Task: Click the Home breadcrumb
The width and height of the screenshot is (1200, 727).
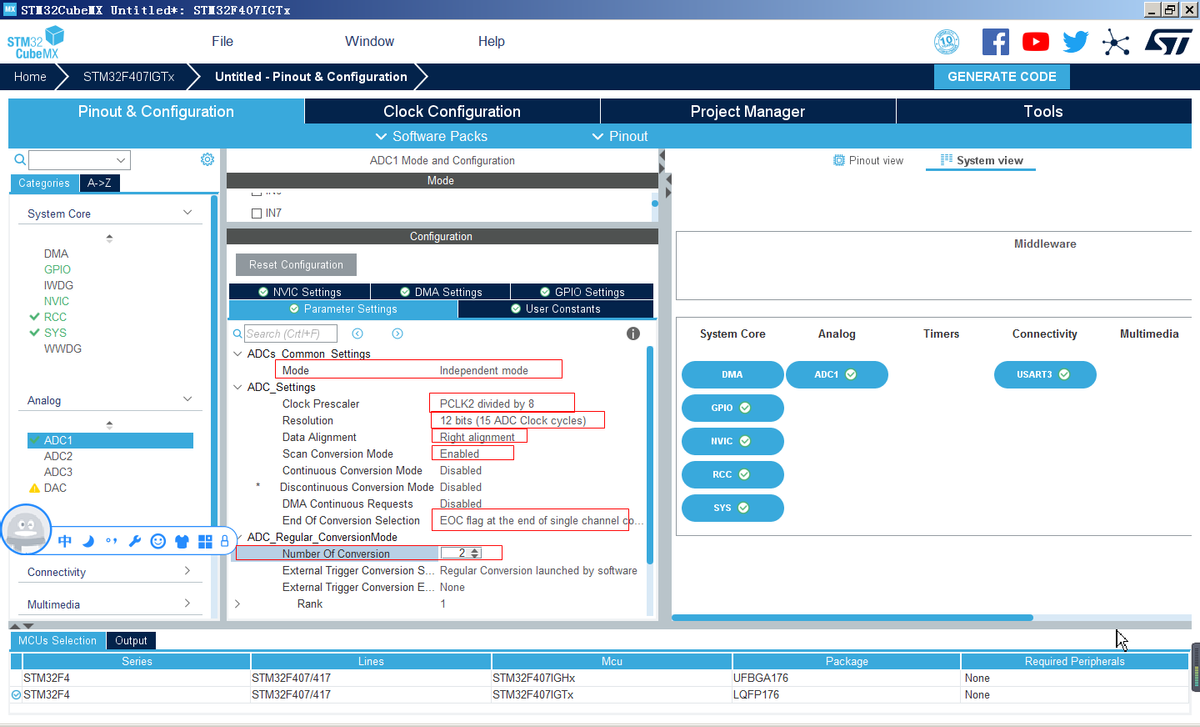Action: (x=30, y=76)
